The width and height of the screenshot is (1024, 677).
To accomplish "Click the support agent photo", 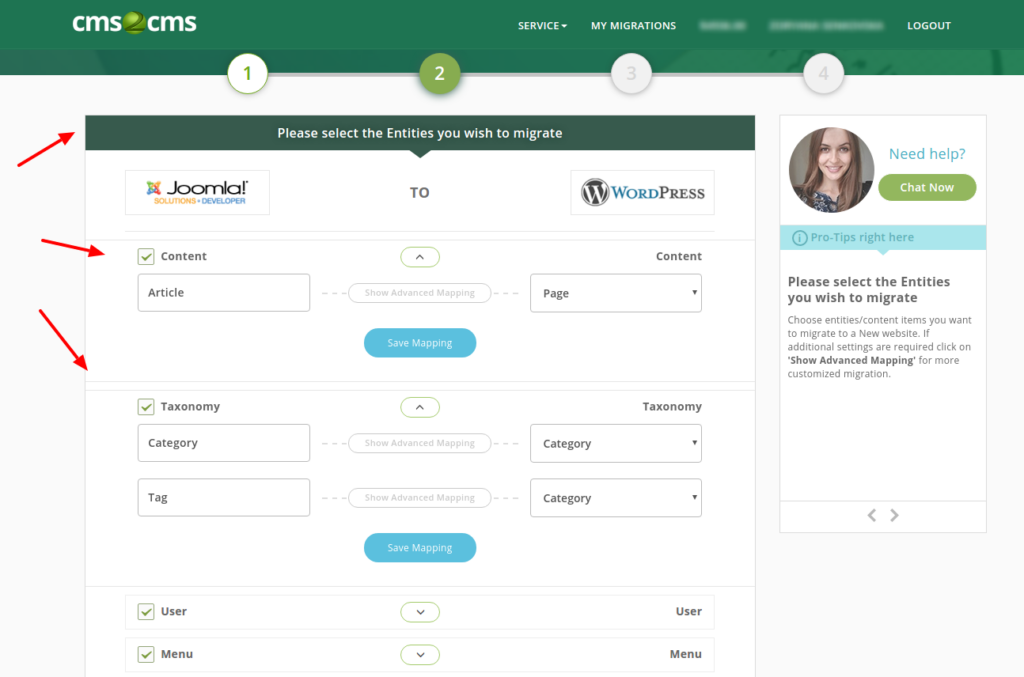I will click(x=831, y=170).
